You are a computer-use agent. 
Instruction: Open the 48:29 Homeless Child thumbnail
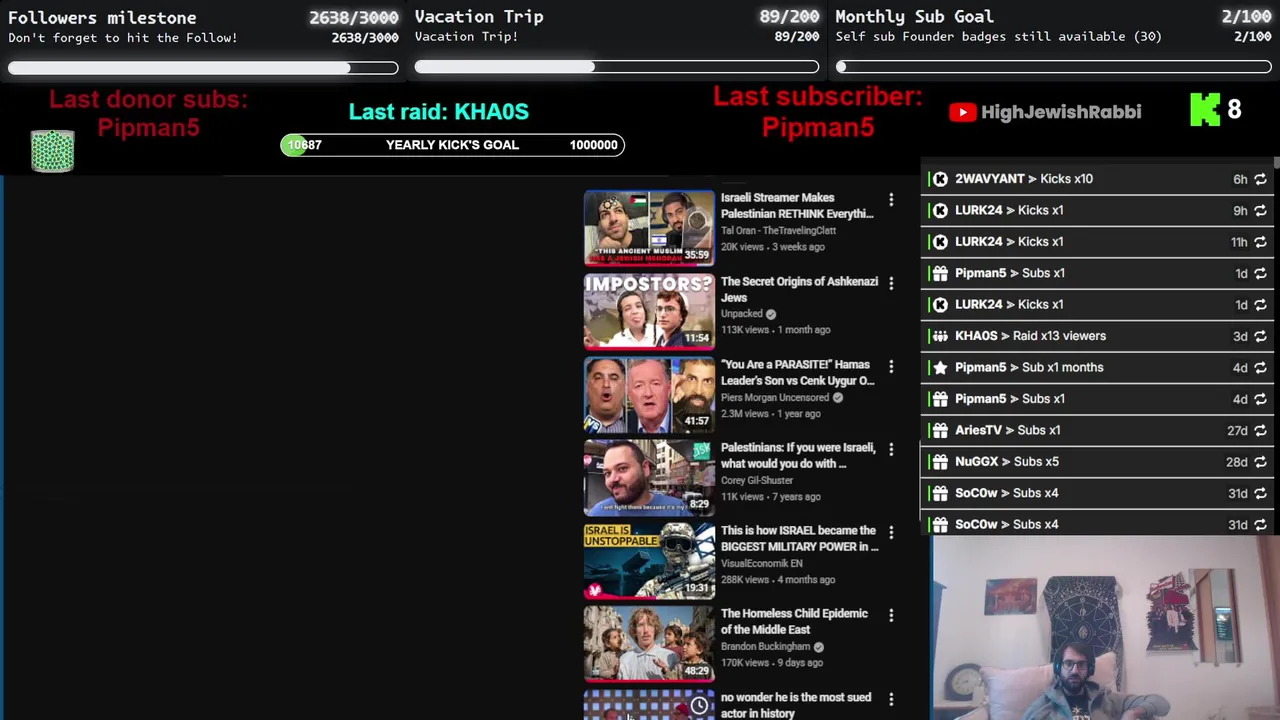[x=649, y=643]
